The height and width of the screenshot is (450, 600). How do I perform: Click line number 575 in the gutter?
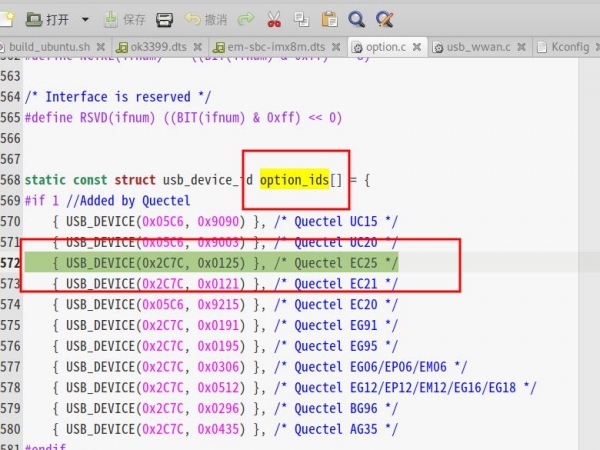click(11, 305)
